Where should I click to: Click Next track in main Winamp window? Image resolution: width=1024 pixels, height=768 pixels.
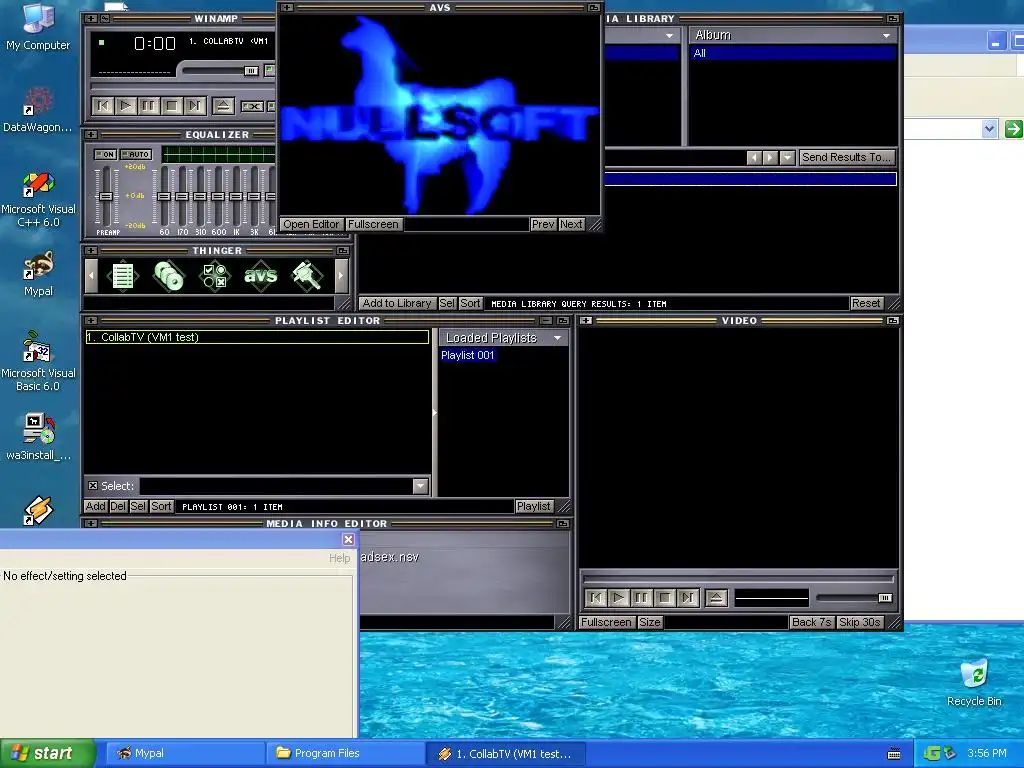click(195, 106)
